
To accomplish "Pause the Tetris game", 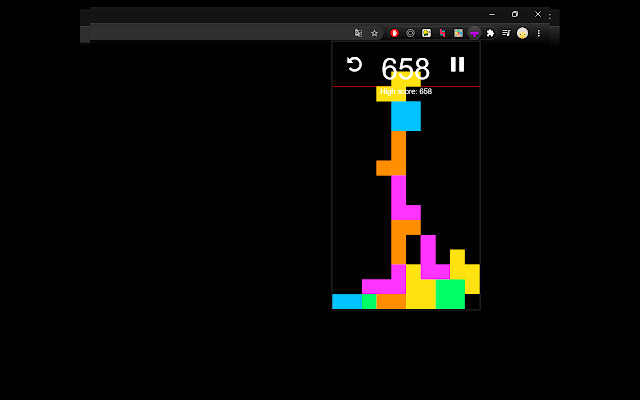I will pyautogui.click(x=457, y=64).
